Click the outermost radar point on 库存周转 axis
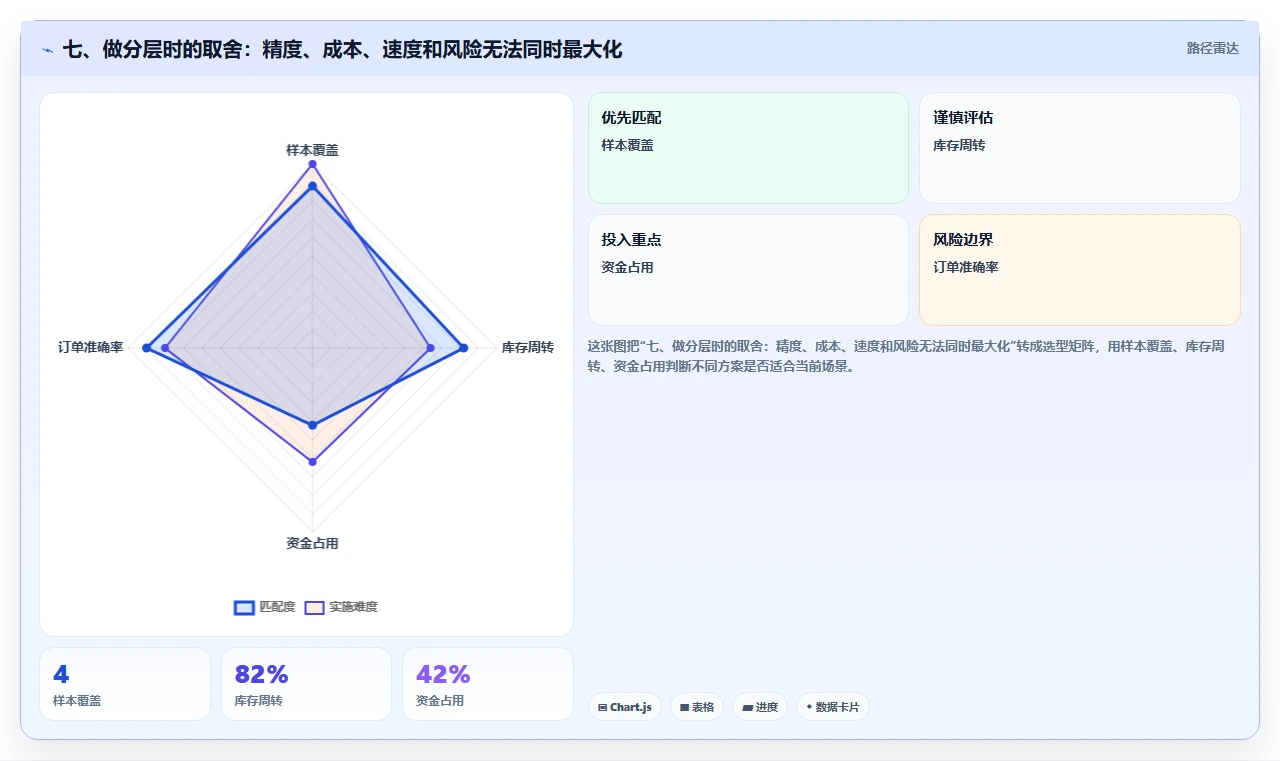The image size is (1280, 761). [463, 348]
